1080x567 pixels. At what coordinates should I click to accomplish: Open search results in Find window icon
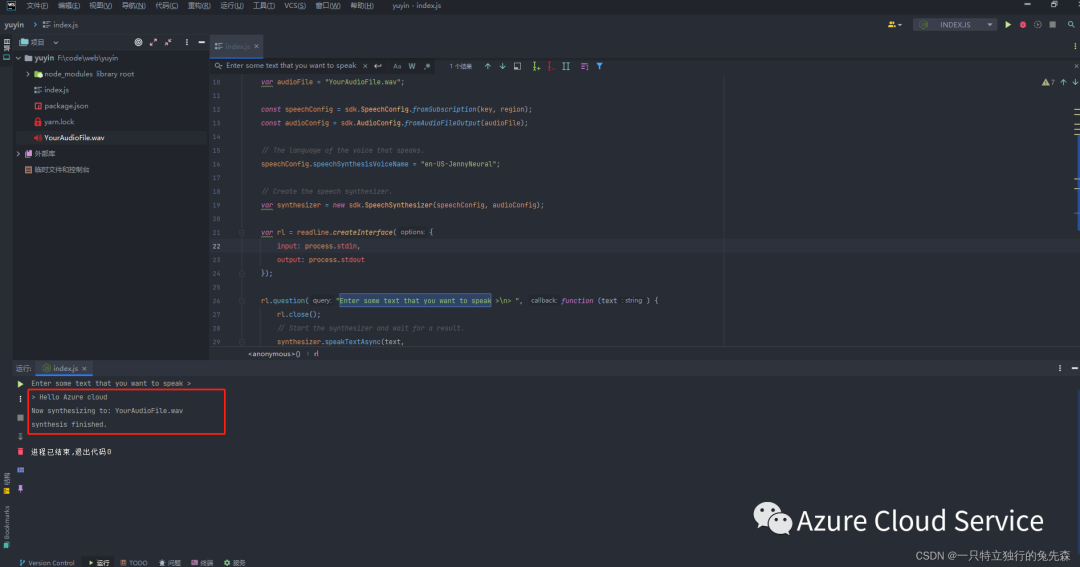(517, 66)
